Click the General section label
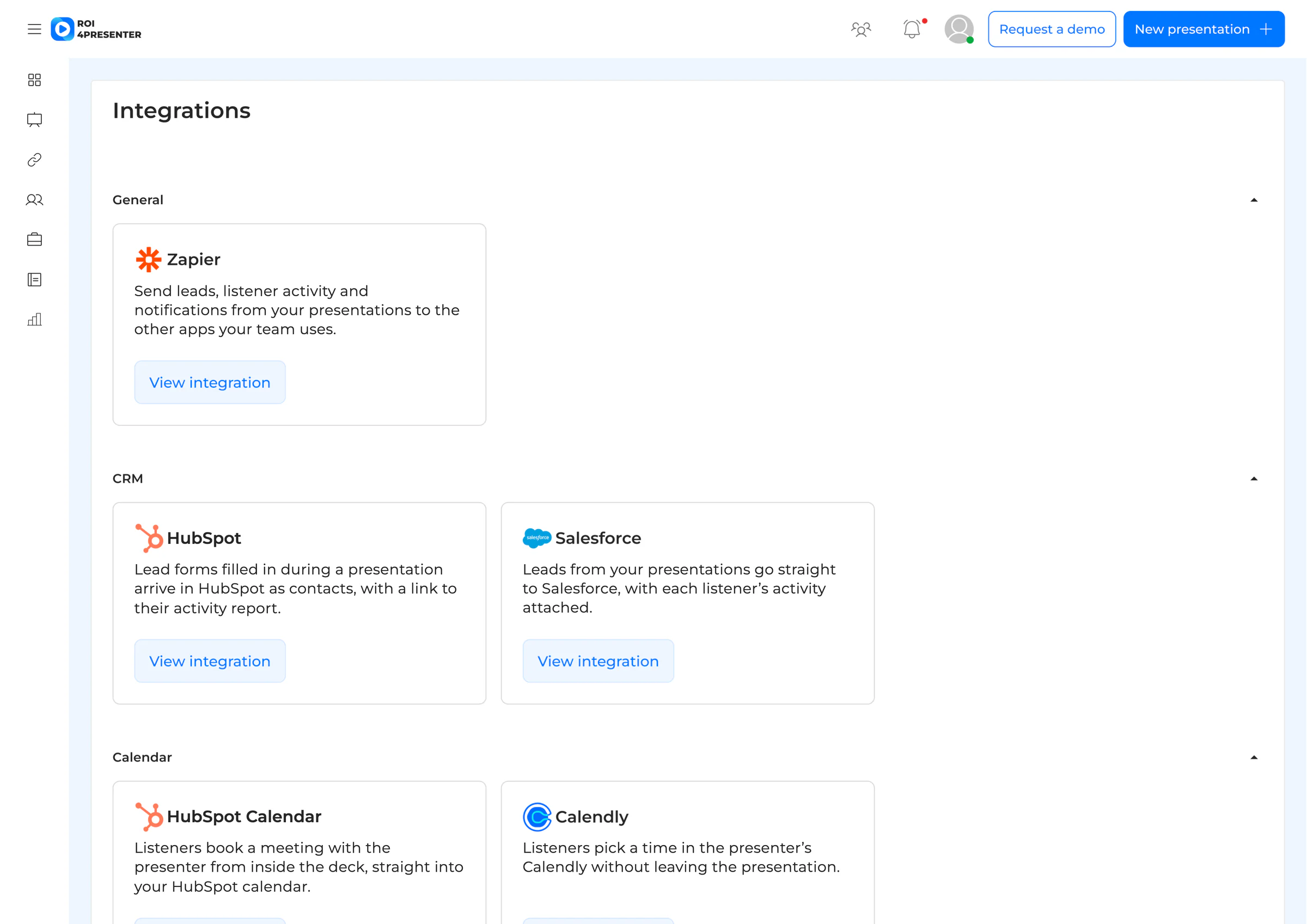This screenshot has height=924, width=1307. tap(138, 200)
